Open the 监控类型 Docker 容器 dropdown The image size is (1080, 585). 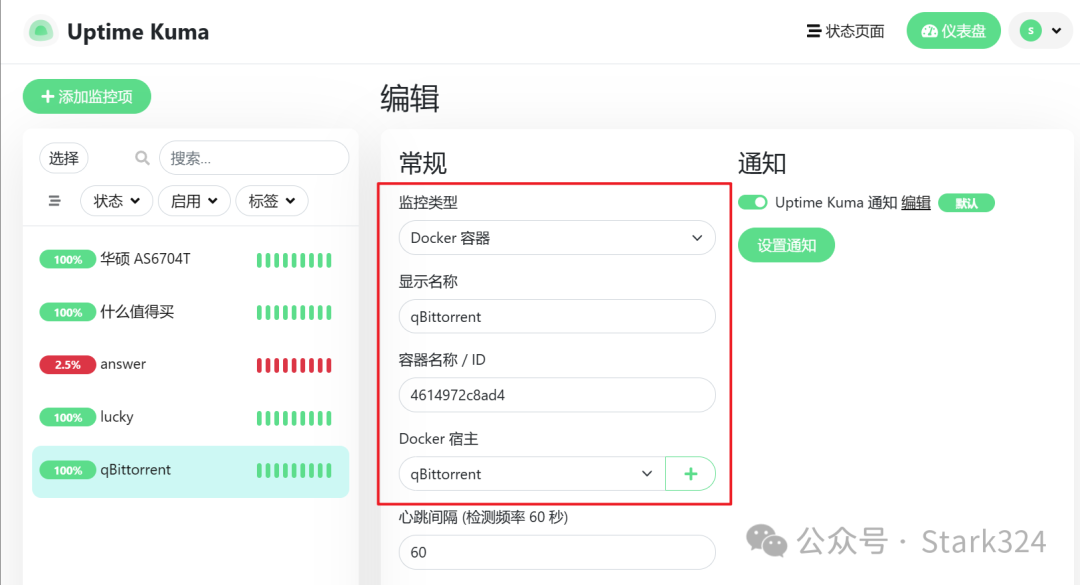[x=557, y=238]
